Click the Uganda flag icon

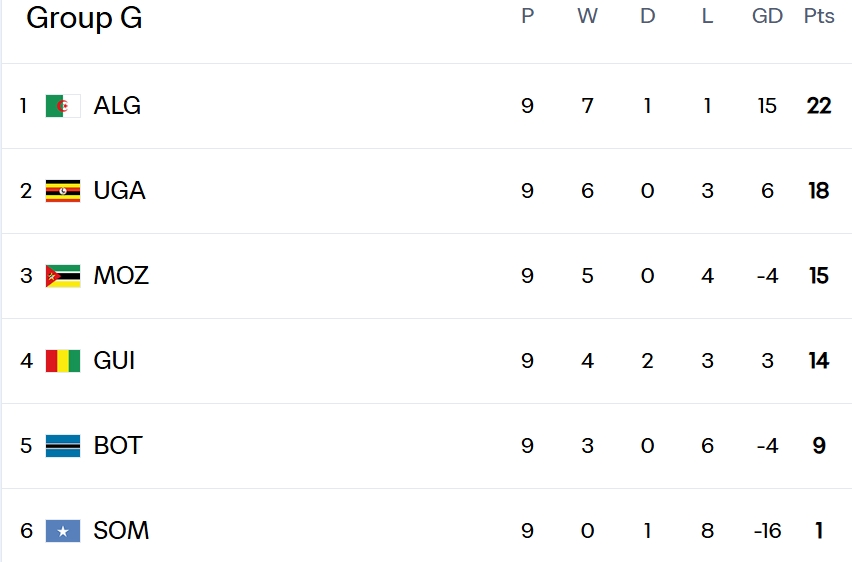click(63, 191)
